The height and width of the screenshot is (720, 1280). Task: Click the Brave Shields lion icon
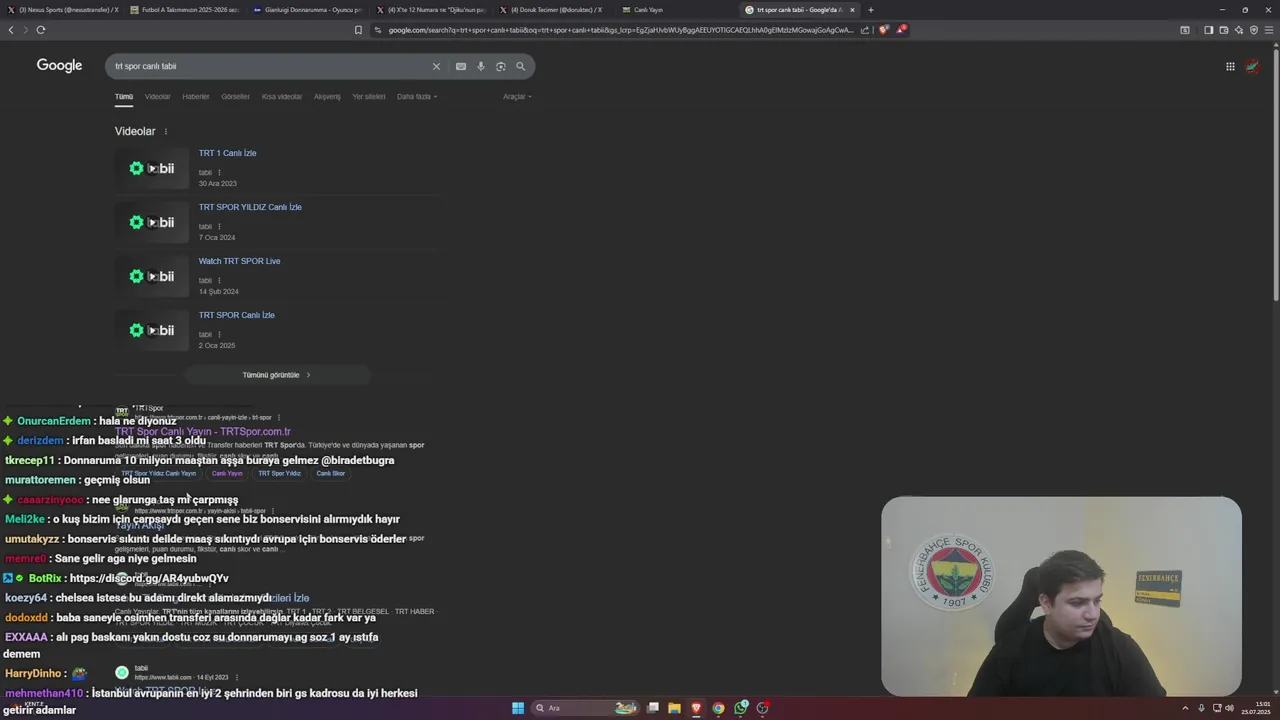point(883,30)
